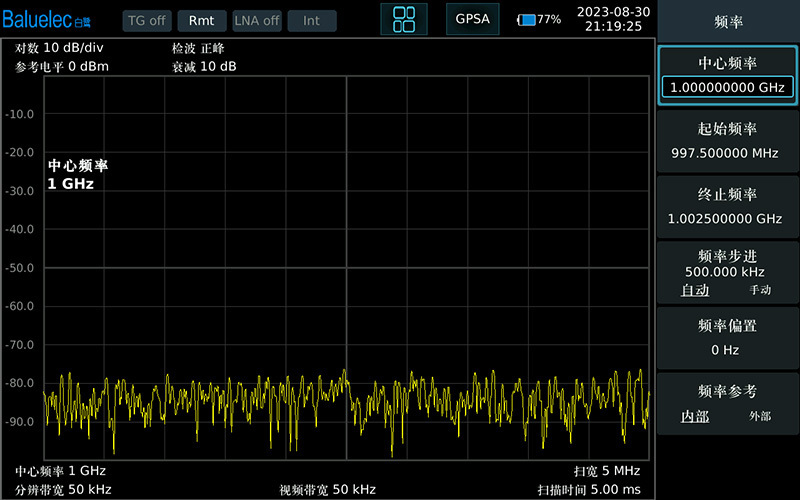Edit the 1.000000000 GHz center frequency field
This screenshot has width=800, height=500.
tap(728, 87)
